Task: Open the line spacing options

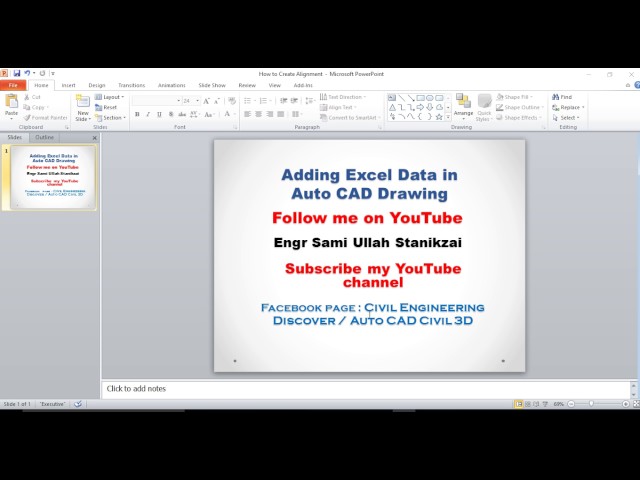Action: click(310, 101)
